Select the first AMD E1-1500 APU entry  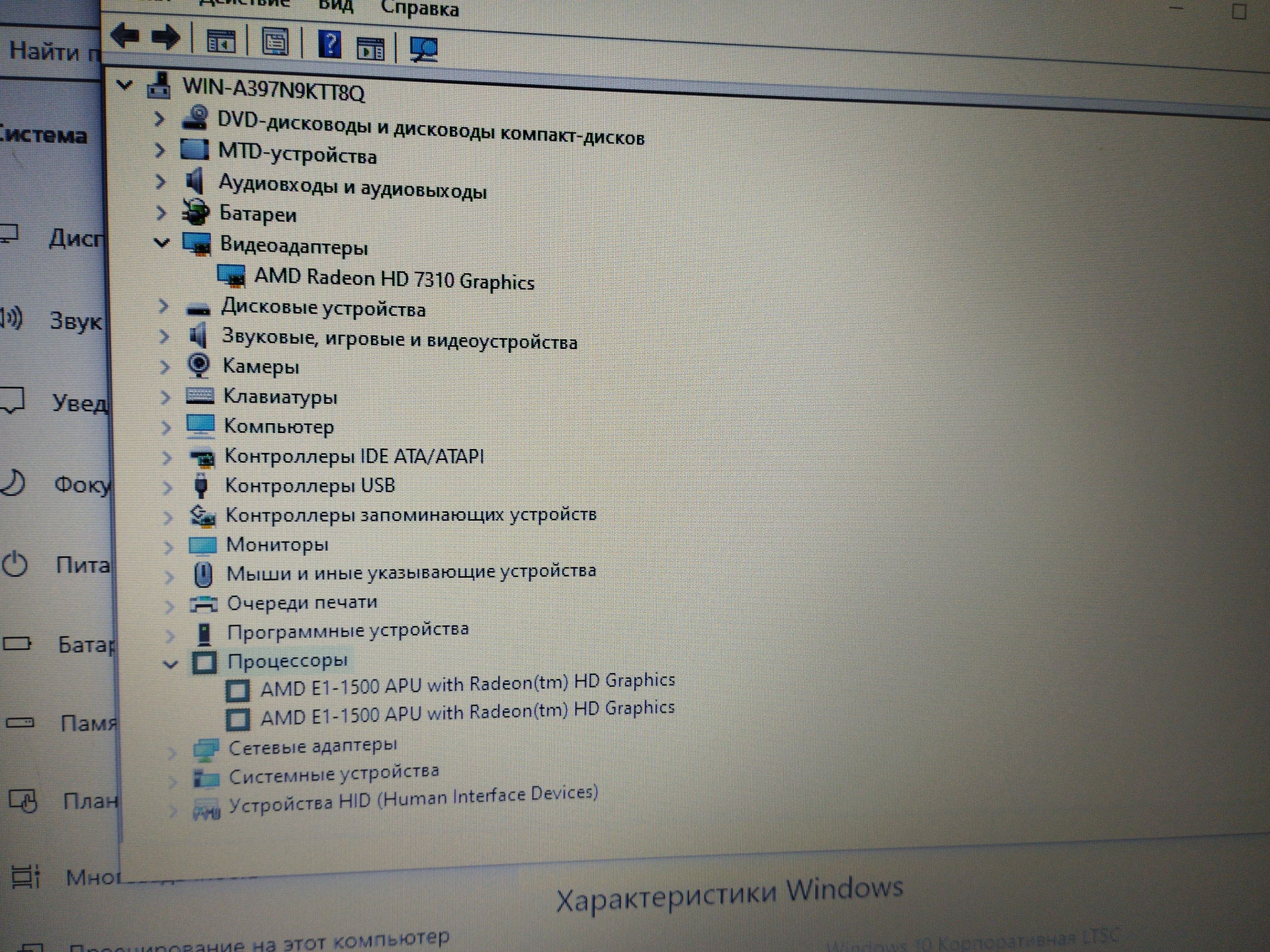(468, 686)
